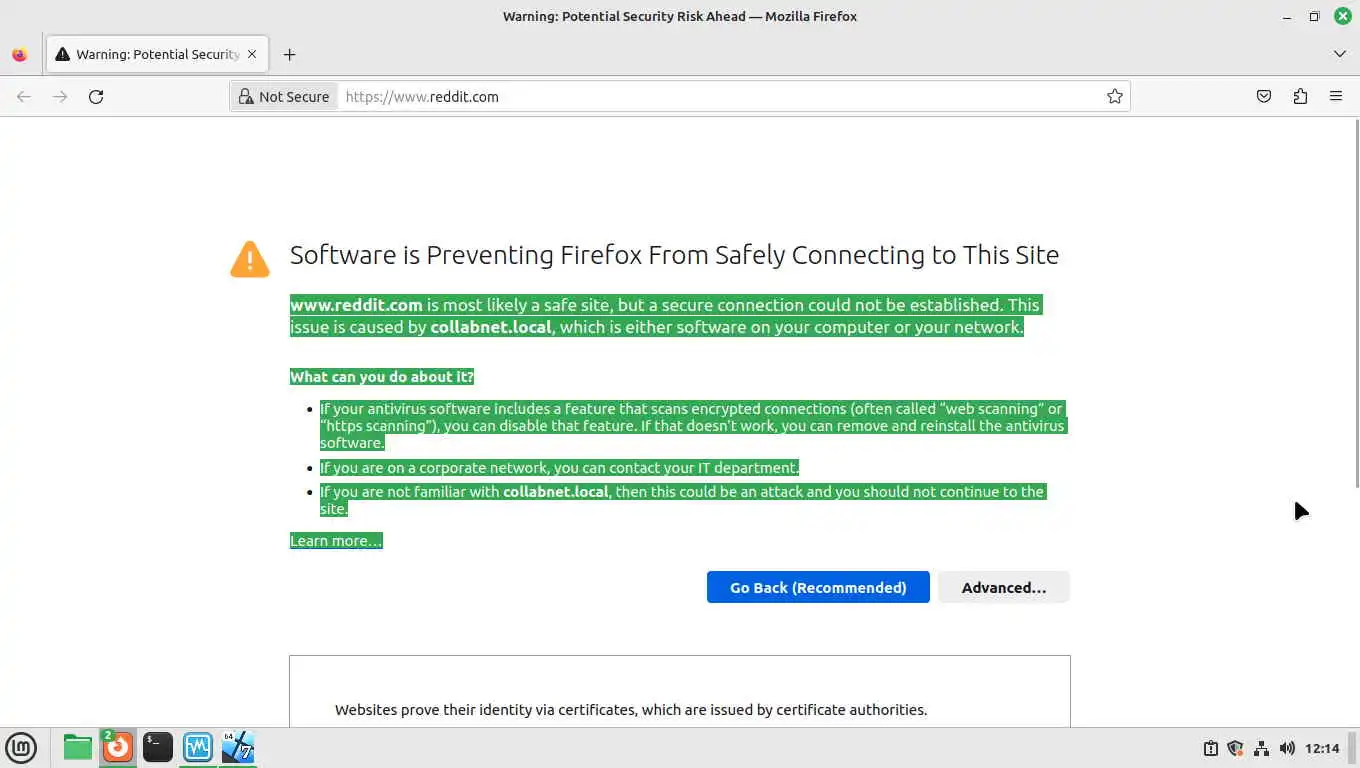Viewport: 1360px width, 768px height.
Task: Open a new tab with plus button
Action: [x=289, y=55]
